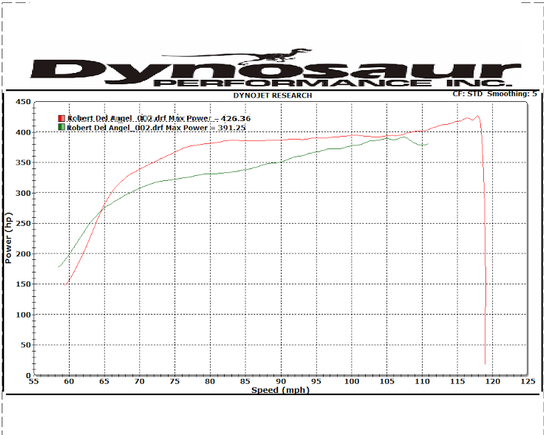The width and height of the screenshot is (544, 435).
Task: Click the 65 tick label on speed axis
Action: tap(104, 382)
